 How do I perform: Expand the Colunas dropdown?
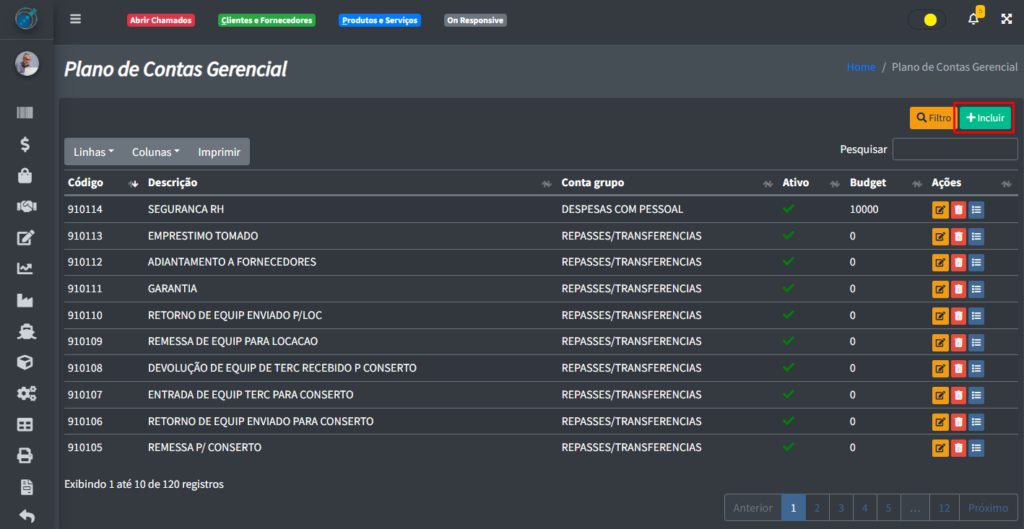[155, 152]
